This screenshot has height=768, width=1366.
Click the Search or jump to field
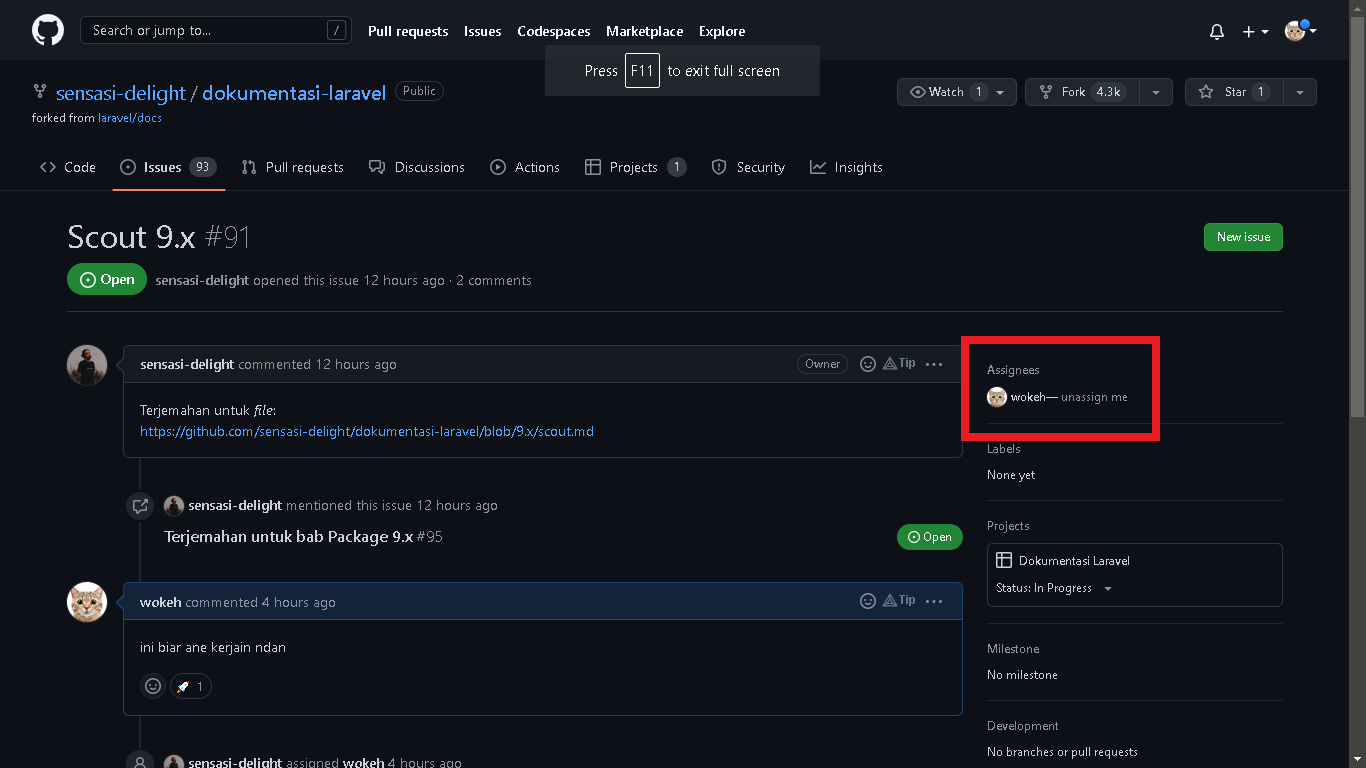[215, 30]
